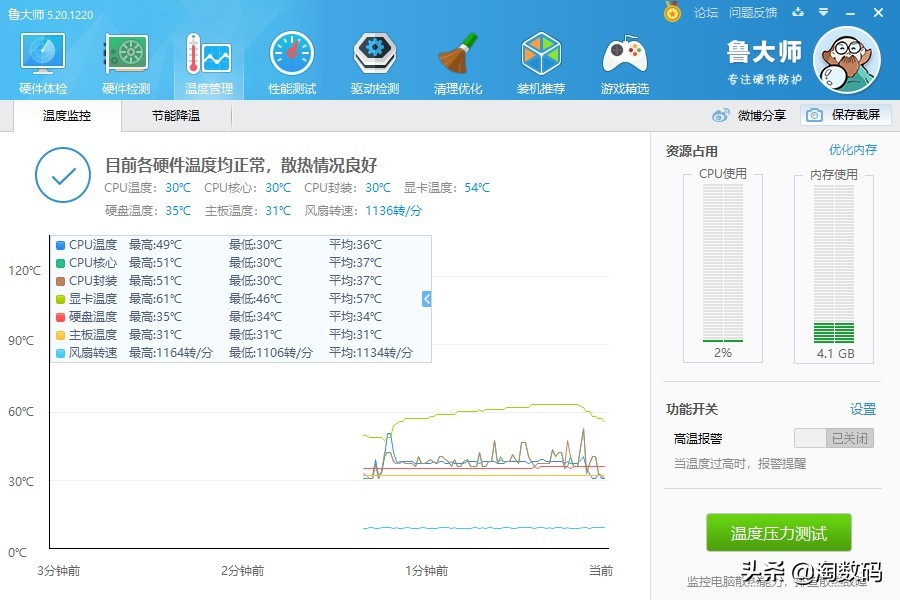The height and width of the screenshot is (600, 900).
Task: Toggle the CPU温度 legend entry
Action: pyautogui.click(x=87, y=244)
